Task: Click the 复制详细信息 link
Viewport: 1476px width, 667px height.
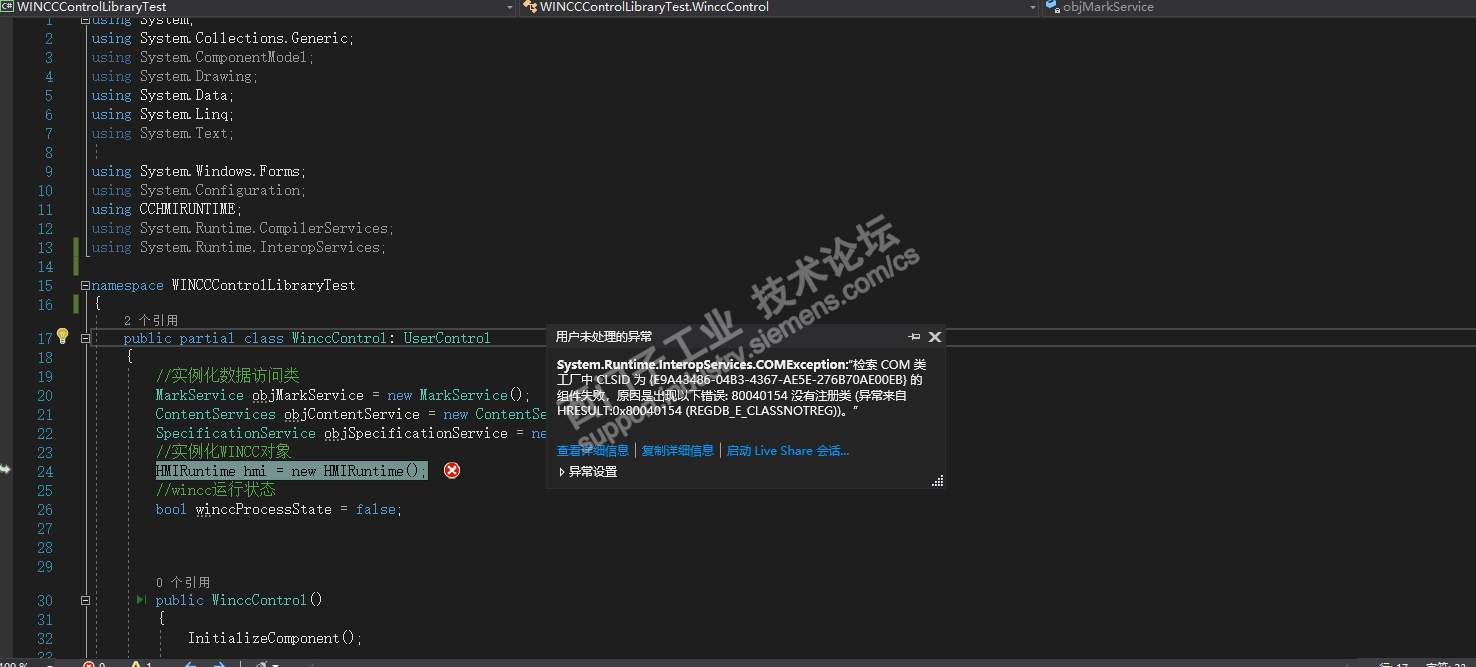Action: [x=678, y=450]
